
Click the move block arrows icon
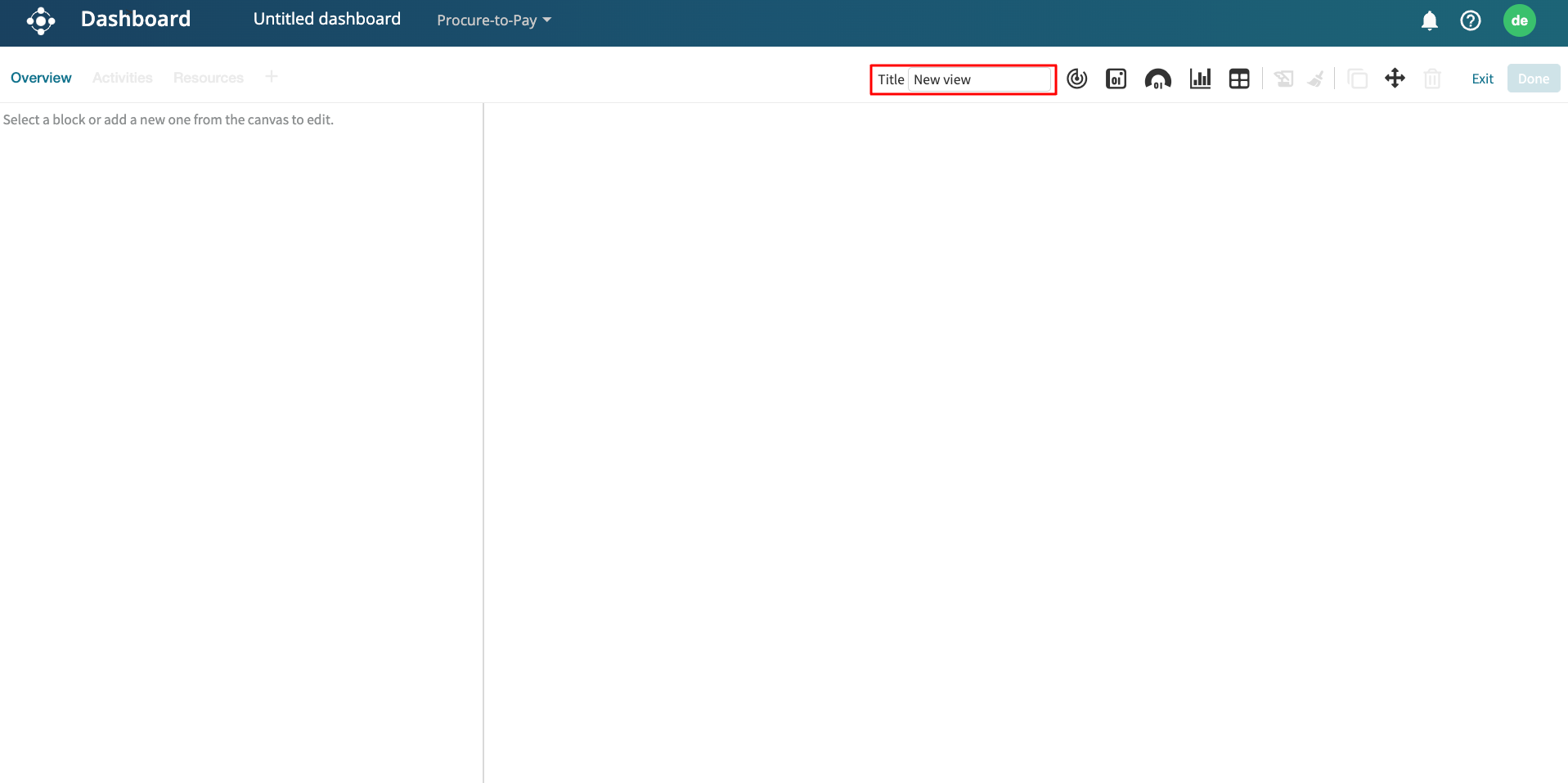pos(1395,79)
